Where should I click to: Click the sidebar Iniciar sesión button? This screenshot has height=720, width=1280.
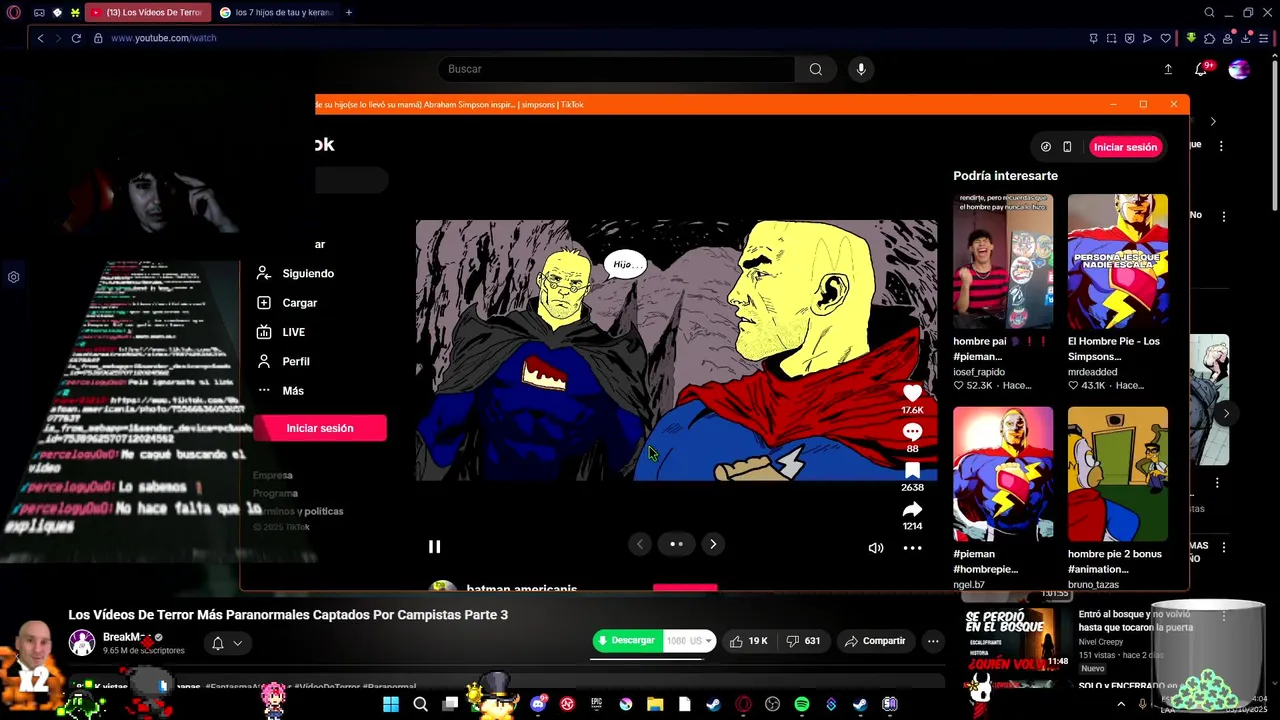(x=320, y=428)
